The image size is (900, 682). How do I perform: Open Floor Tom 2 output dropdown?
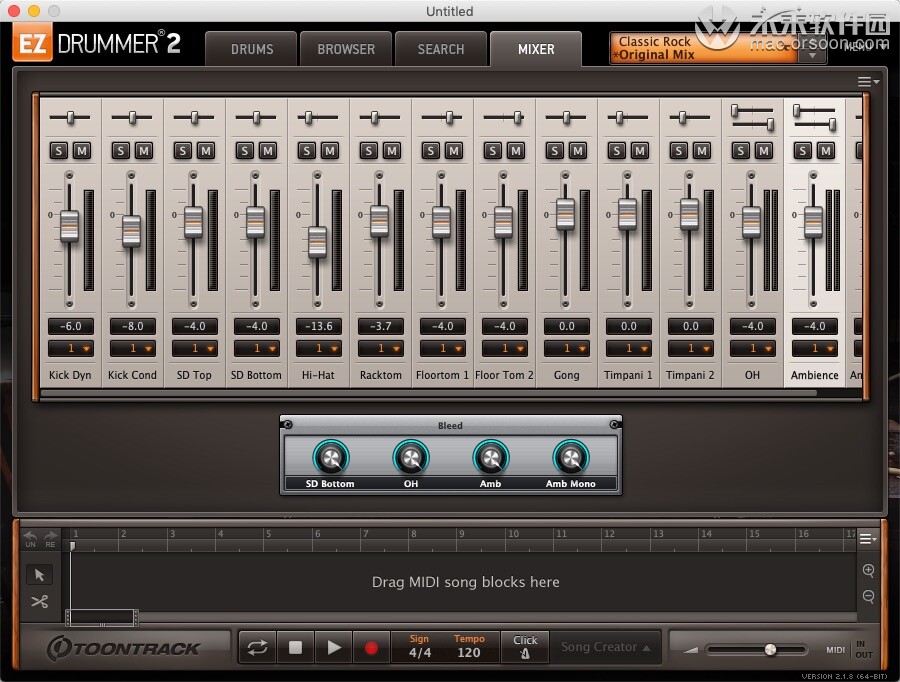(x=504, y=348)
